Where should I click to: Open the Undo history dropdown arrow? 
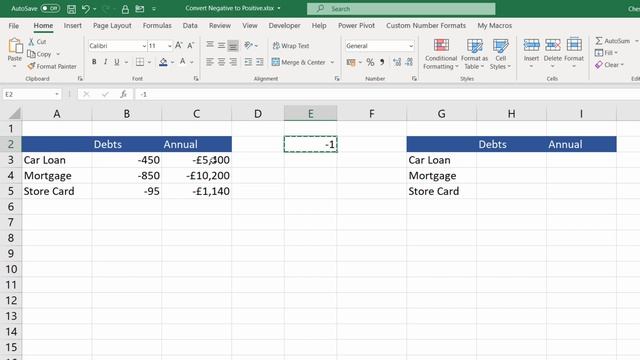[95, 9]
